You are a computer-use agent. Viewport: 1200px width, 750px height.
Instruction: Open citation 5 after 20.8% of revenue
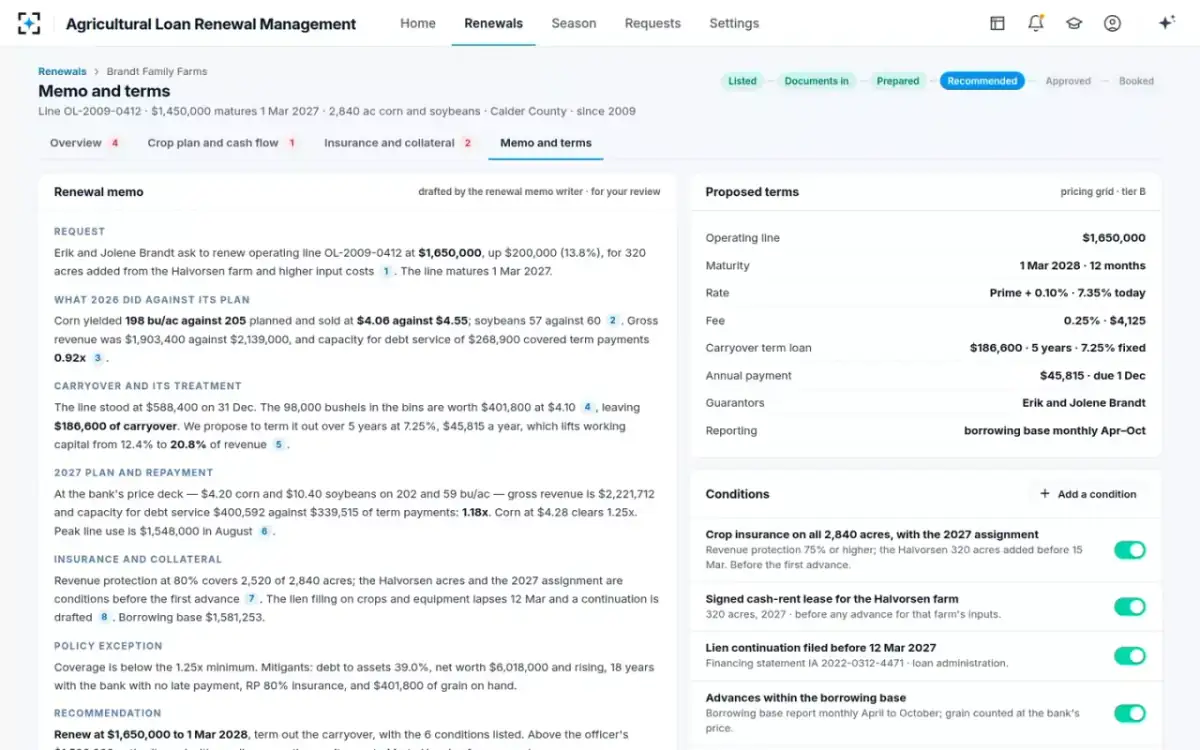279,444
